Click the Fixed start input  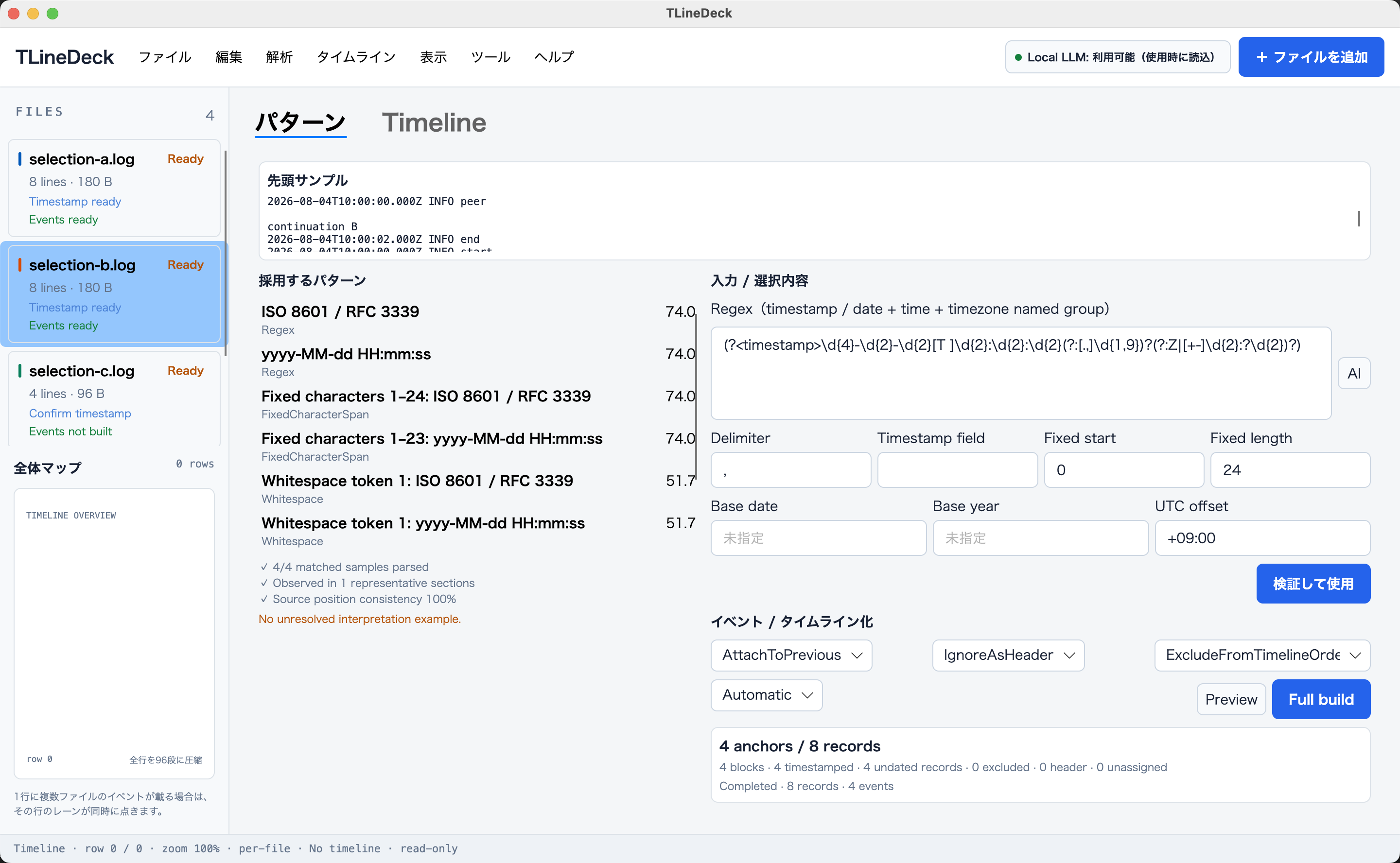[1124, 470]
